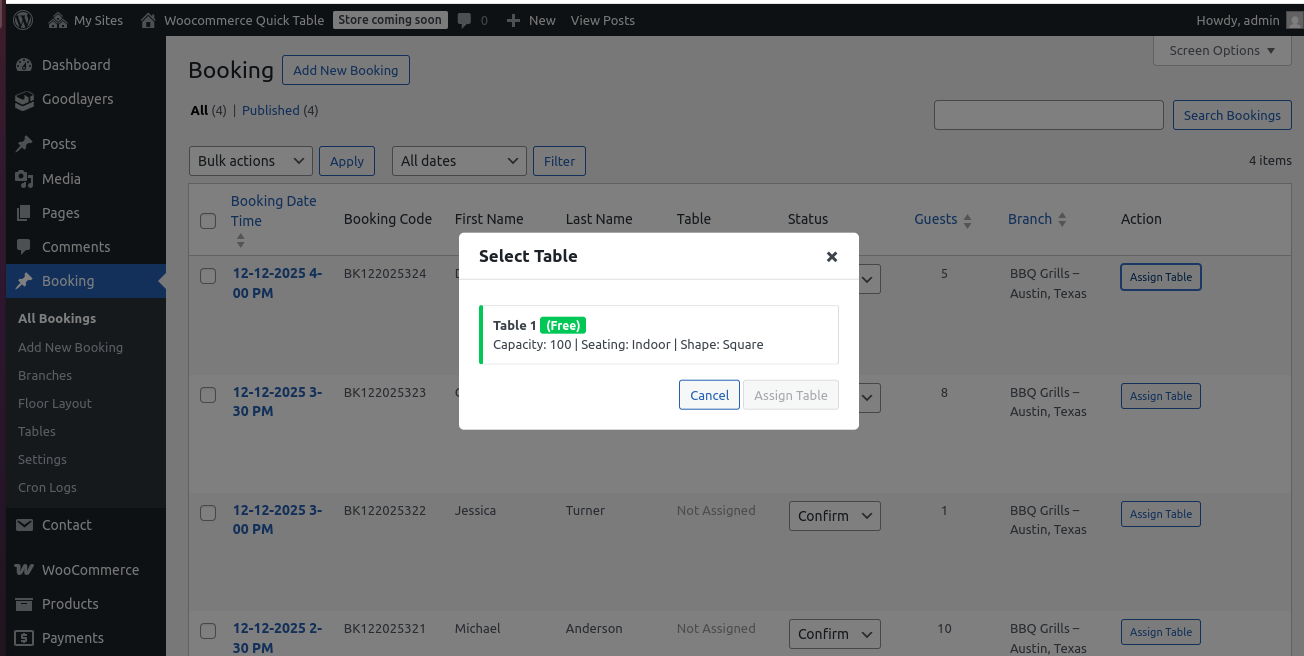Click the search bookings input field
This screenshot has height=656, width=1304.
(x=1048, y=115)
